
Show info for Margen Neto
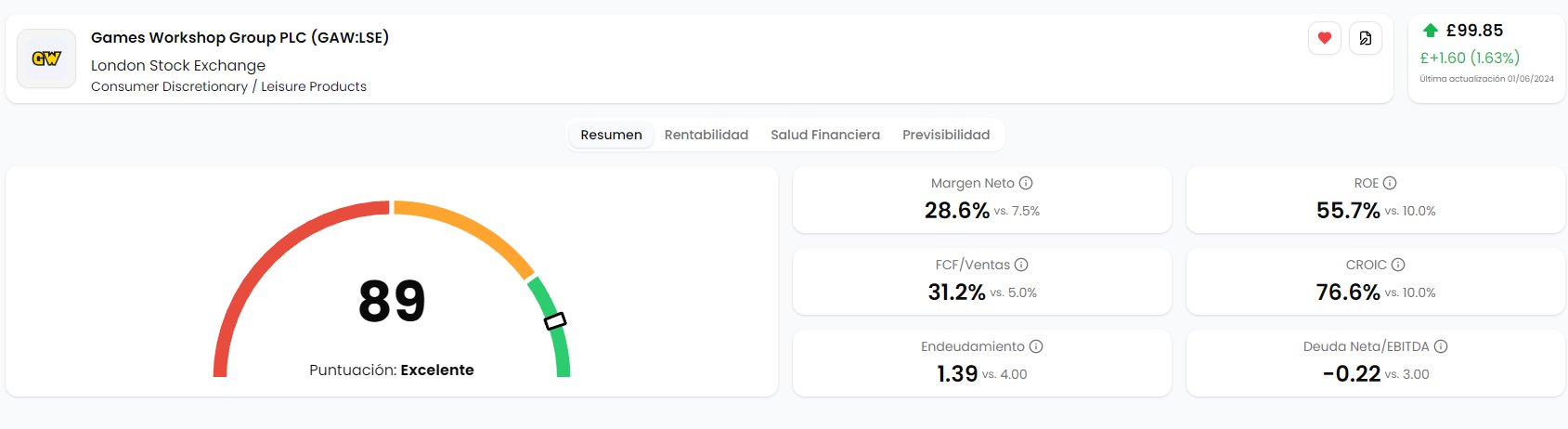click(1026, 183)
